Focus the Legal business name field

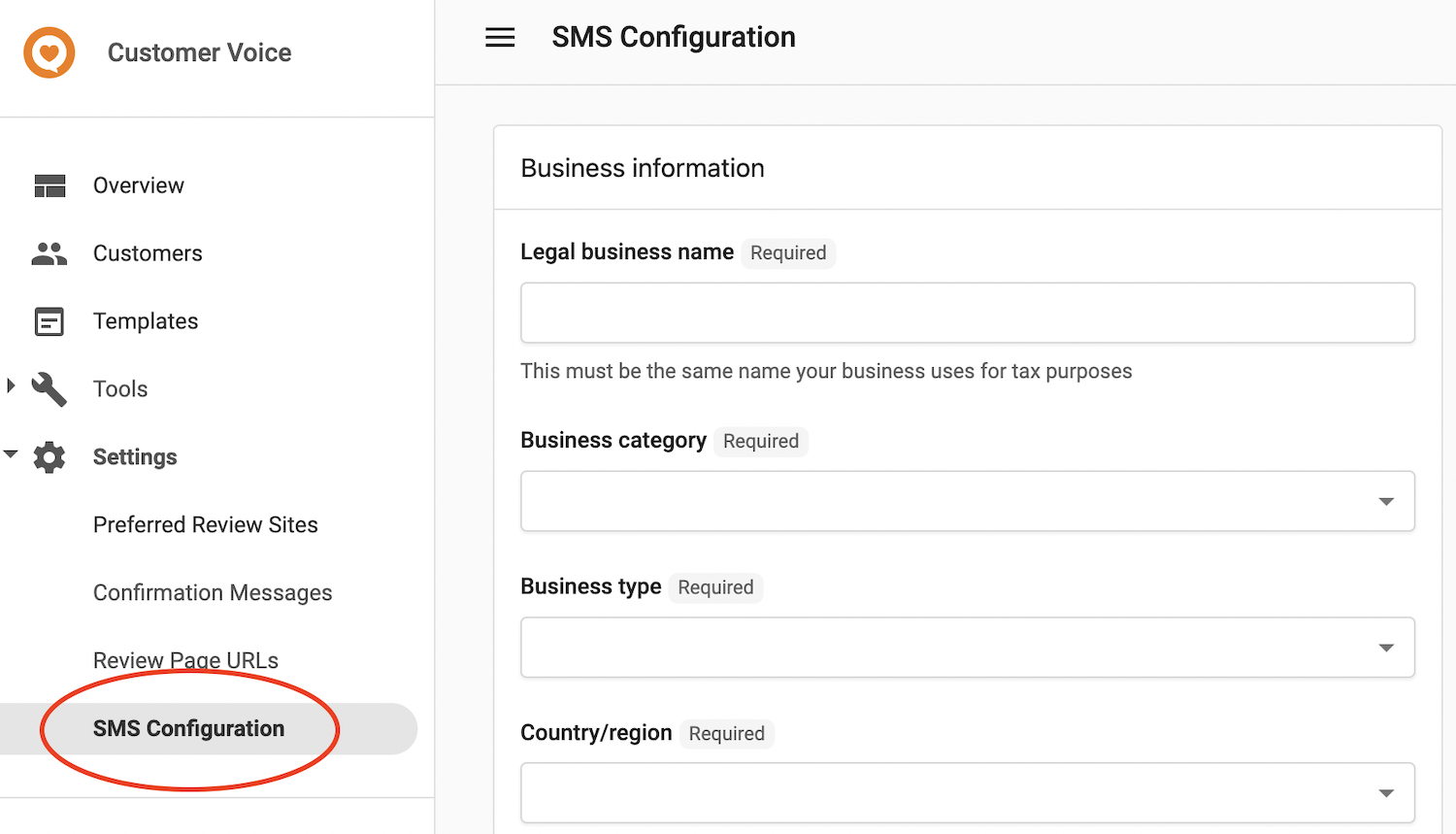[x=968, y=313]
